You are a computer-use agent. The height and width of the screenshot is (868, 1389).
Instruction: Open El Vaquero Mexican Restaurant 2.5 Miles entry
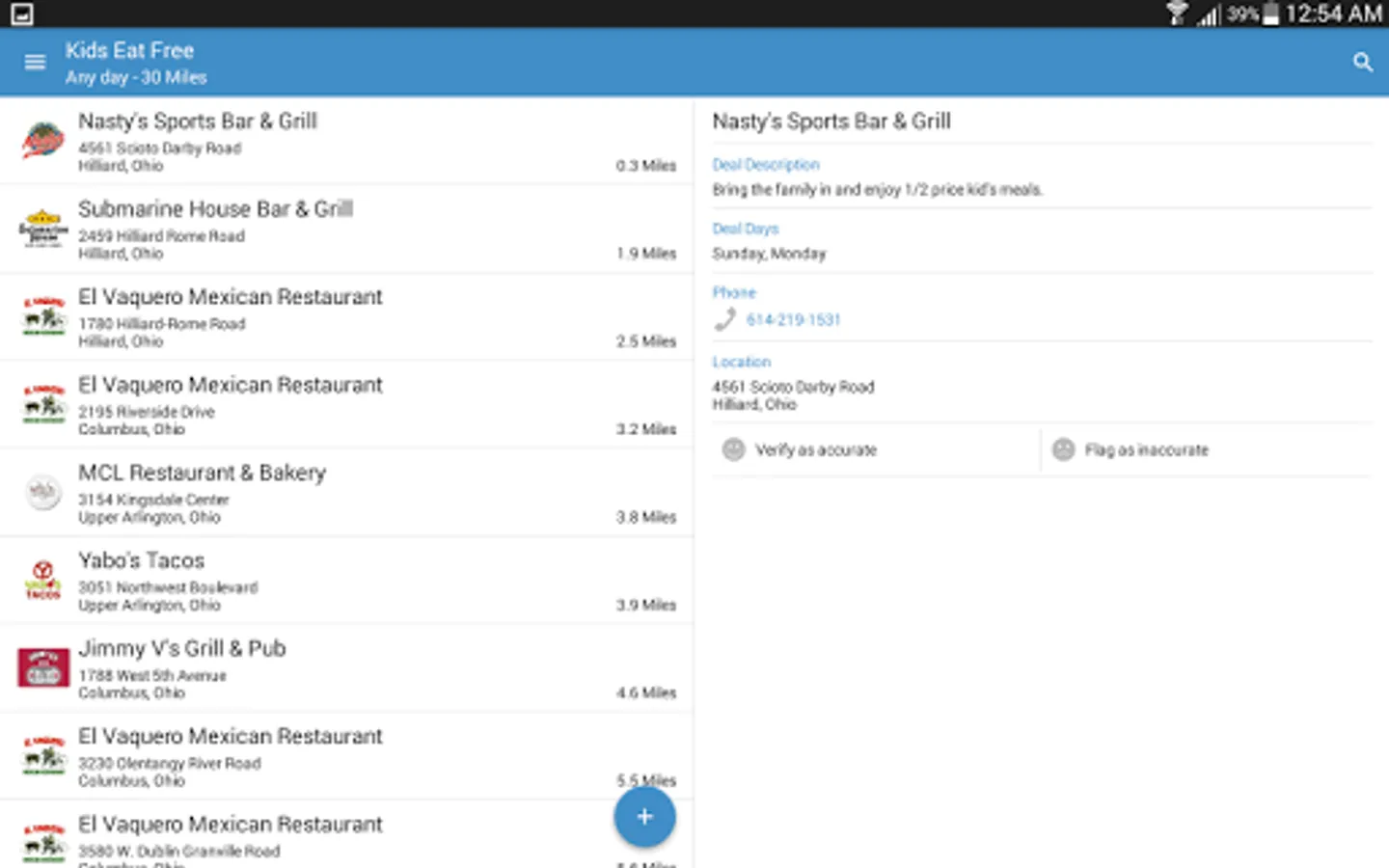pyautogui.click(x=346, y=317)
